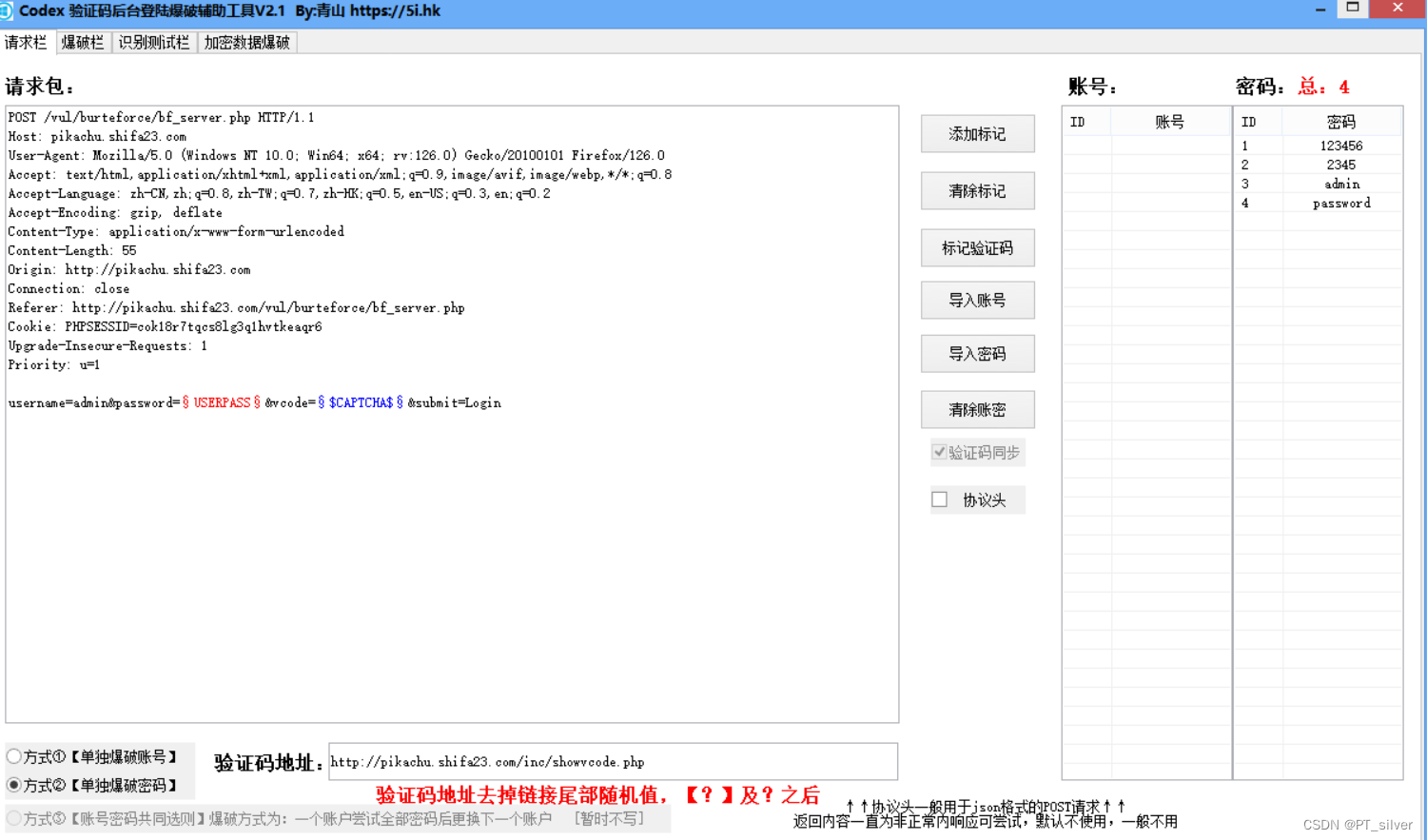The height and width of the screenshot is (840, 1427).
Task: Click the User-Agent header line
Action: [x=336, y=156]
